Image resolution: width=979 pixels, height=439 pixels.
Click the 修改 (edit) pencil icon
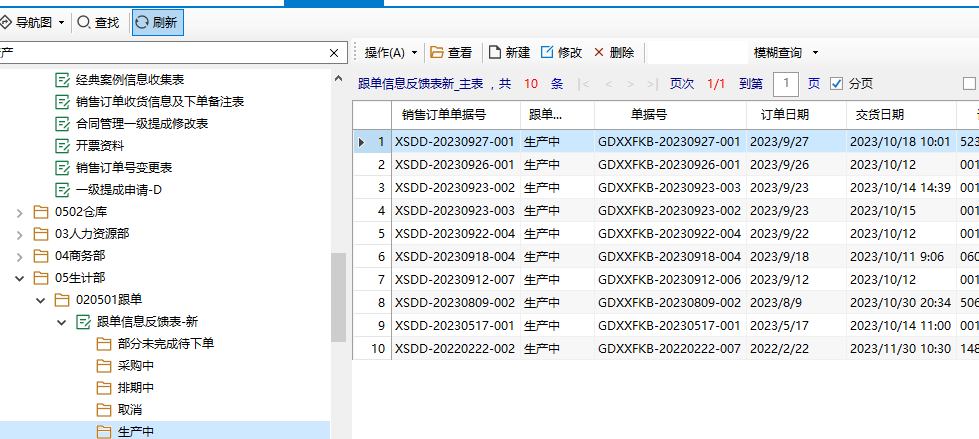pos(547,52)
